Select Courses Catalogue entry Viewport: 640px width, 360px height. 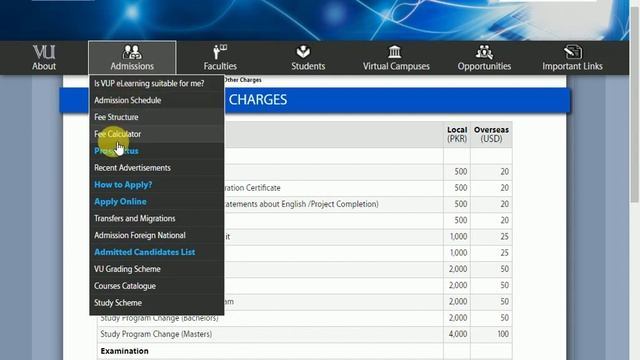point(124,286)
